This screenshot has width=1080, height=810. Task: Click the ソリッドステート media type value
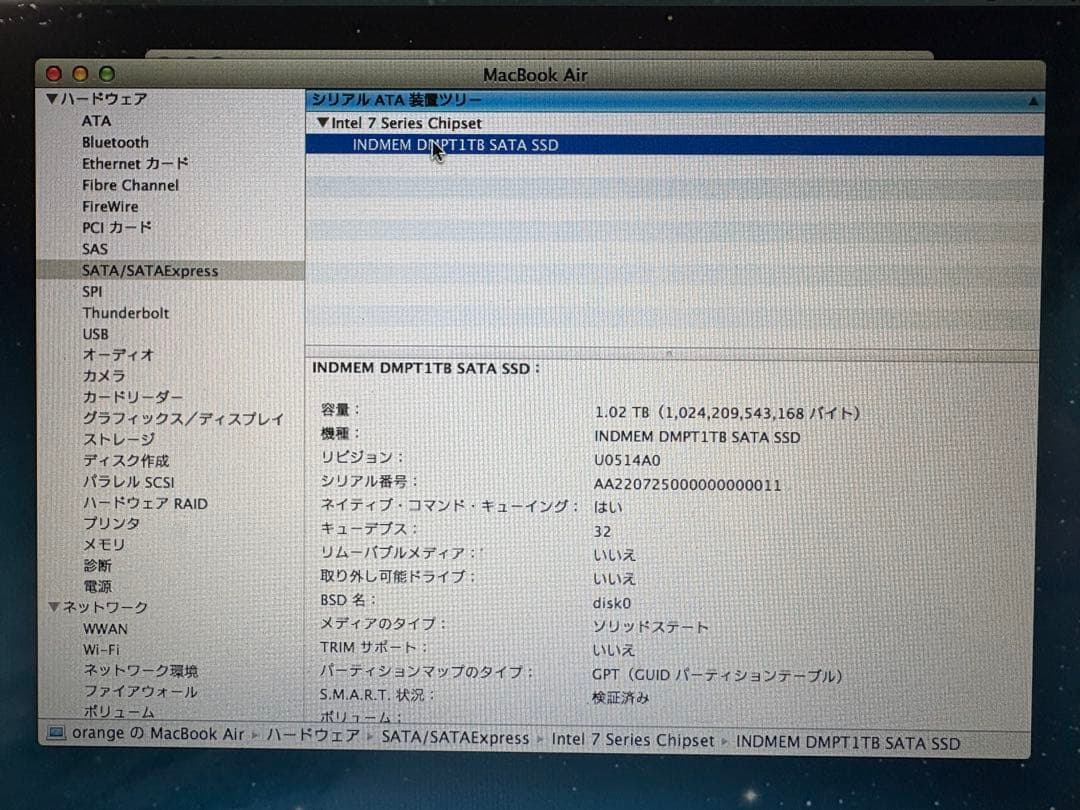pyautogui.click(x=650, y=627)
